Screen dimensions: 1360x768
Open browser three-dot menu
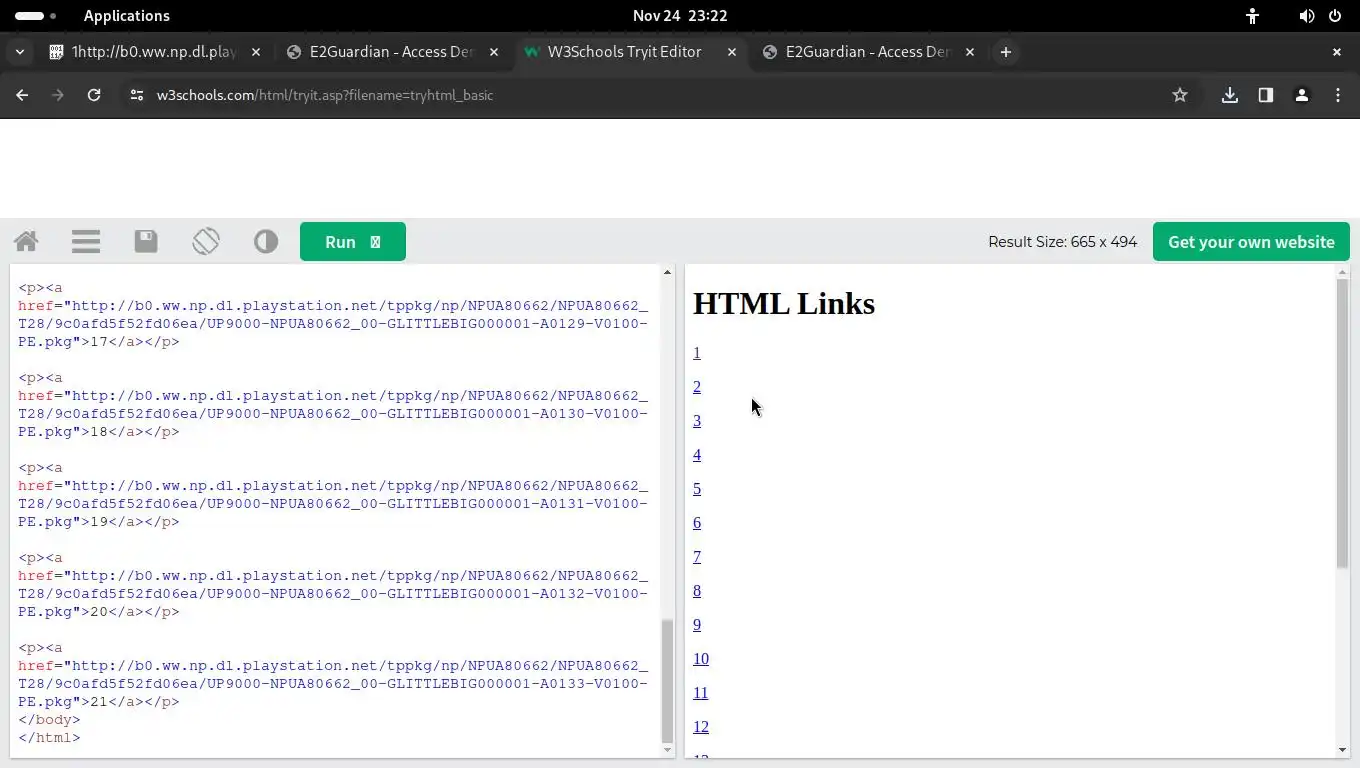pos(1338,95)
